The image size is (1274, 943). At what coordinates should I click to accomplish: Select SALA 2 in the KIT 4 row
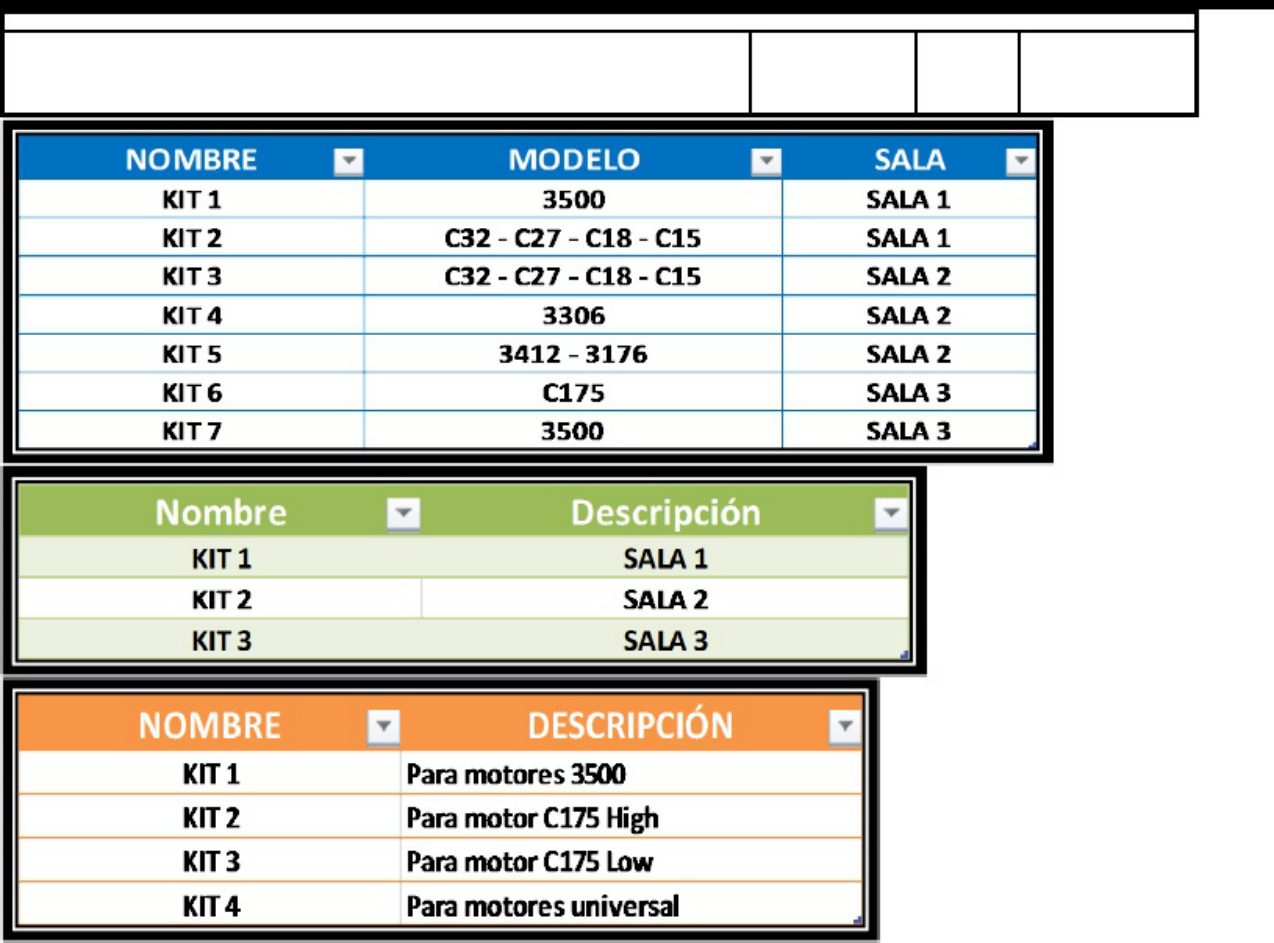[x=909, y=316]
